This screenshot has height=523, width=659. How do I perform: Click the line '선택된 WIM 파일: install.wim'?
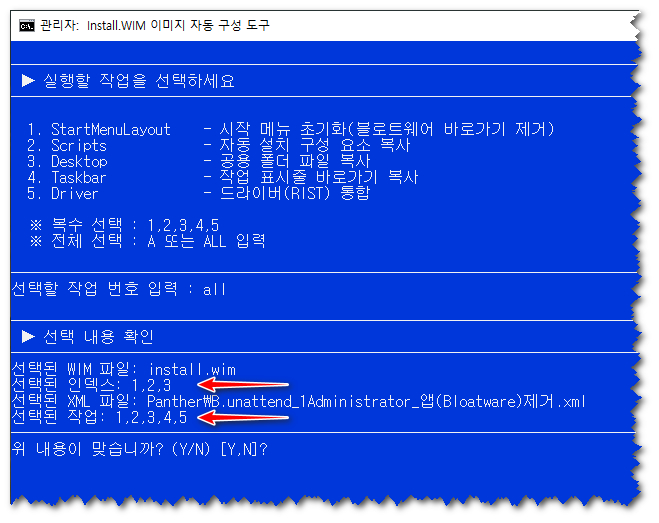click(x=124, y=370)
